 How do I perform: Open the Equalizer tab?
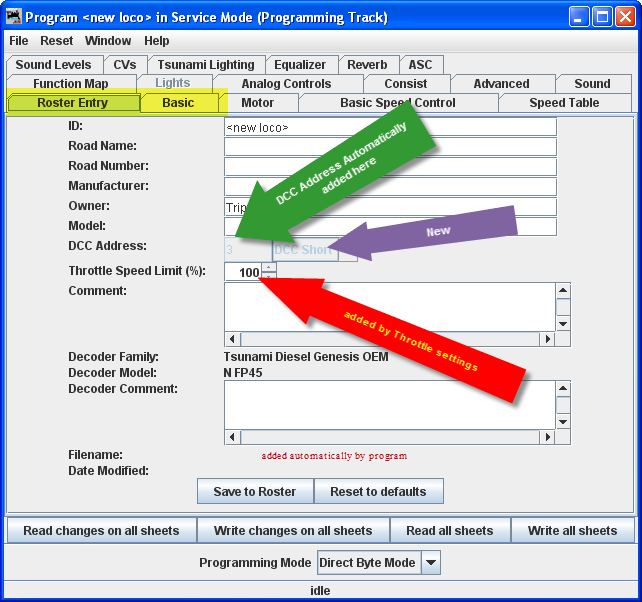pyautogui.click(x=300, y=65)
